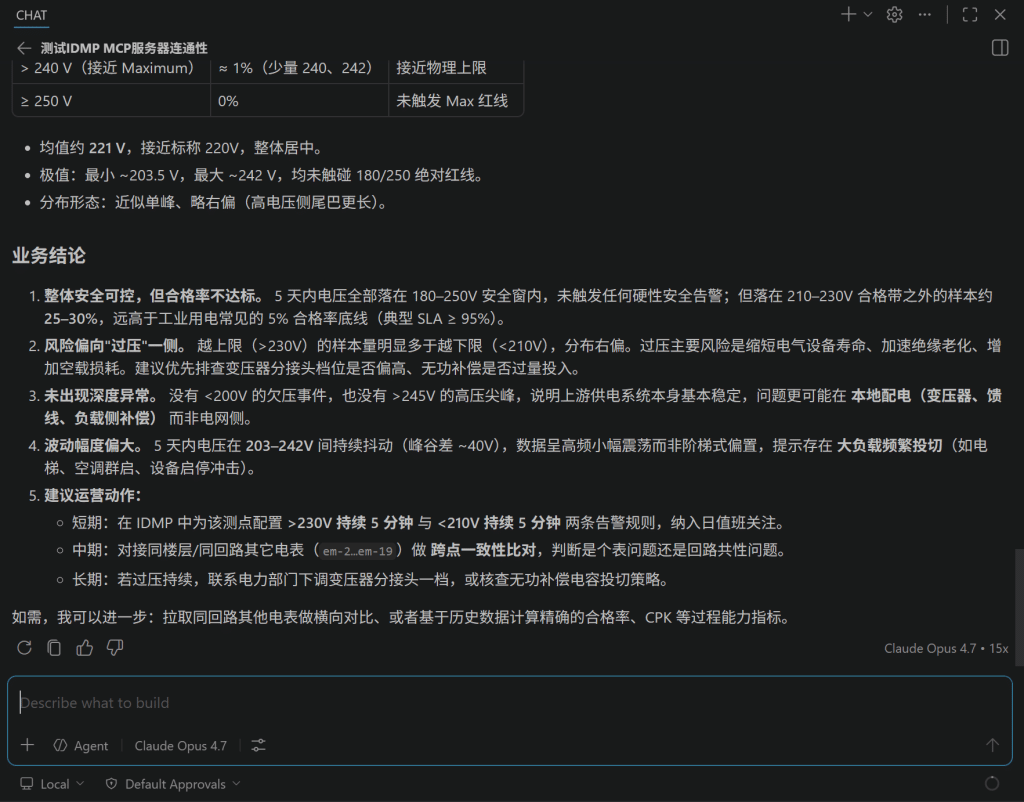The height and width of the screenshot is (802, 1024).
Task: Click conclusion 风险偏向"过压"一侧
Action: pos(522,357)
